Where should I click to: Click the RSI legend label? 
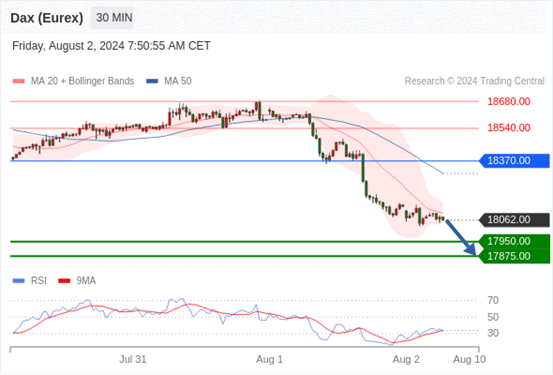click(x=38, y=281)
